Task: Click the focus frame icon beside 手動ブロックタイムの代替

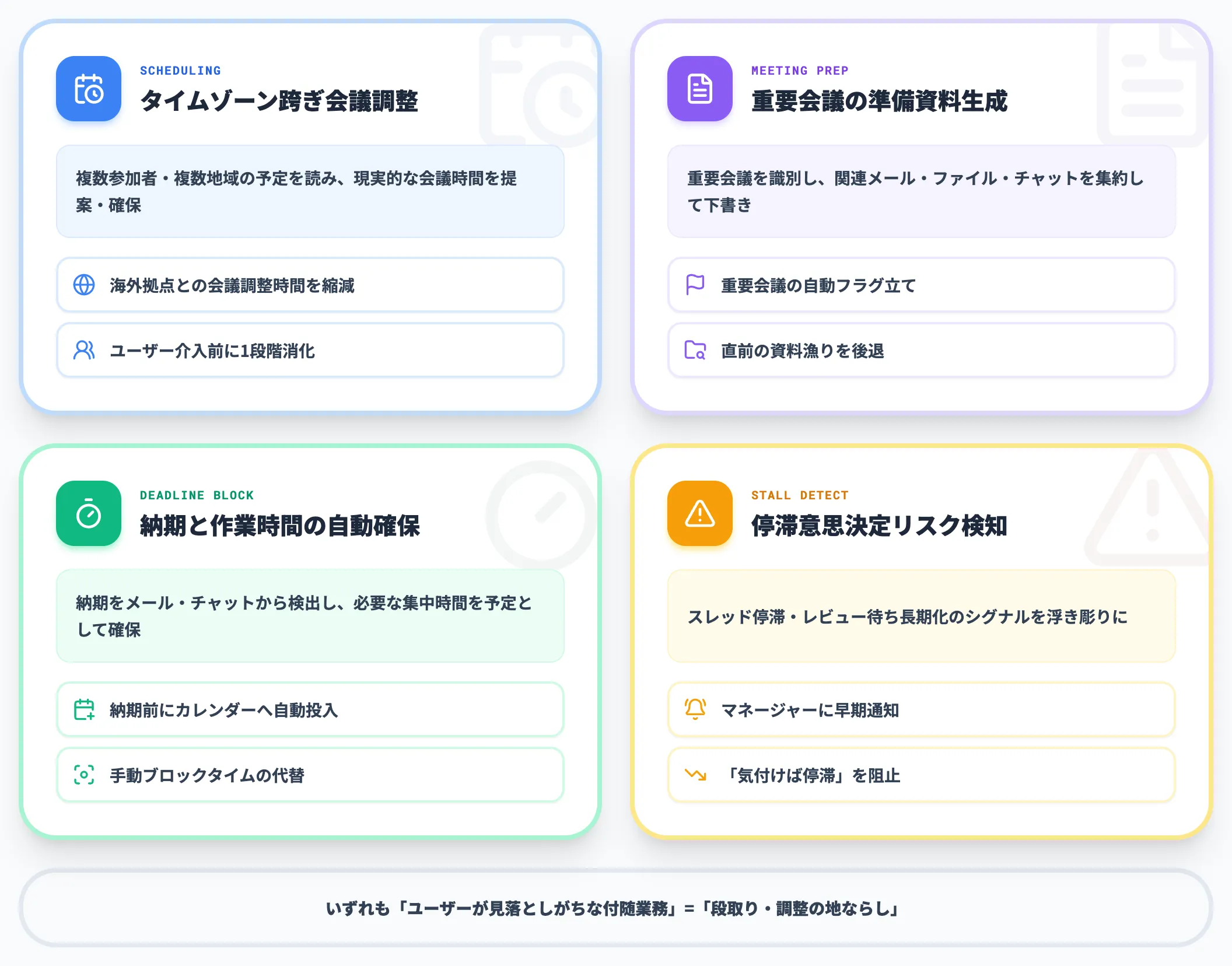Action: pos(84,775)
